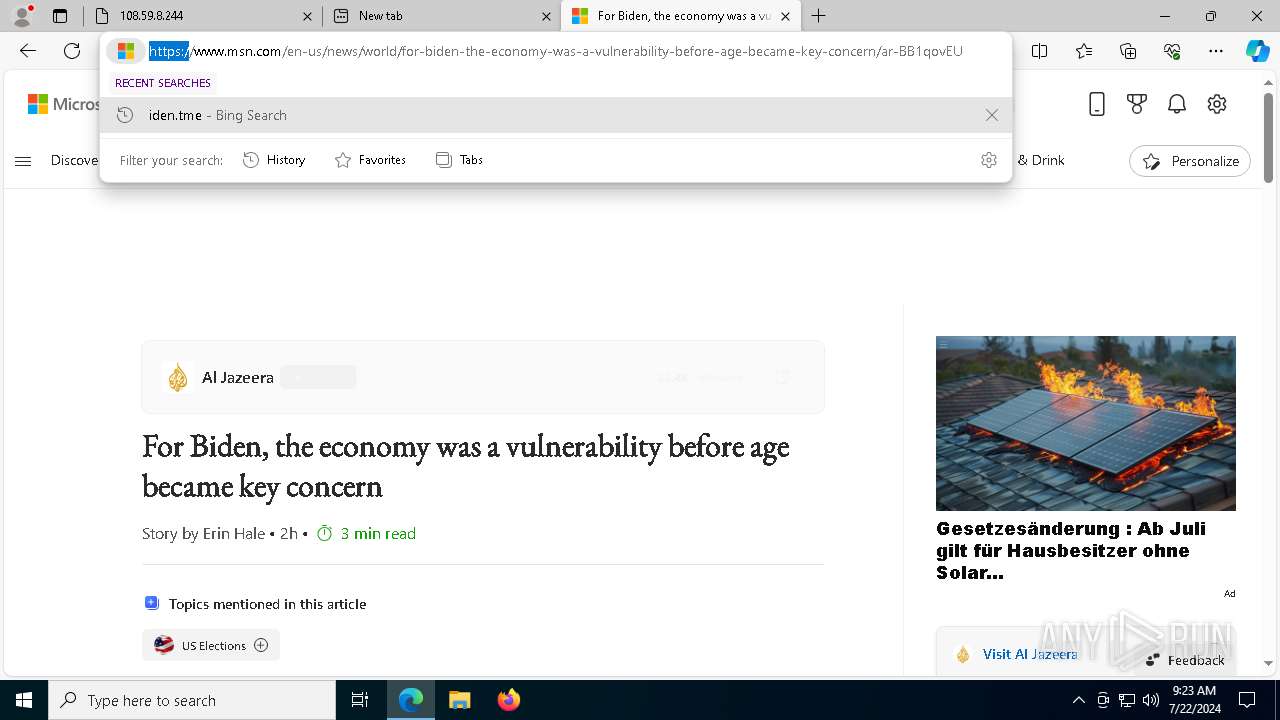Open Microsoft Edge taskbar icon

tap(411, 700)
